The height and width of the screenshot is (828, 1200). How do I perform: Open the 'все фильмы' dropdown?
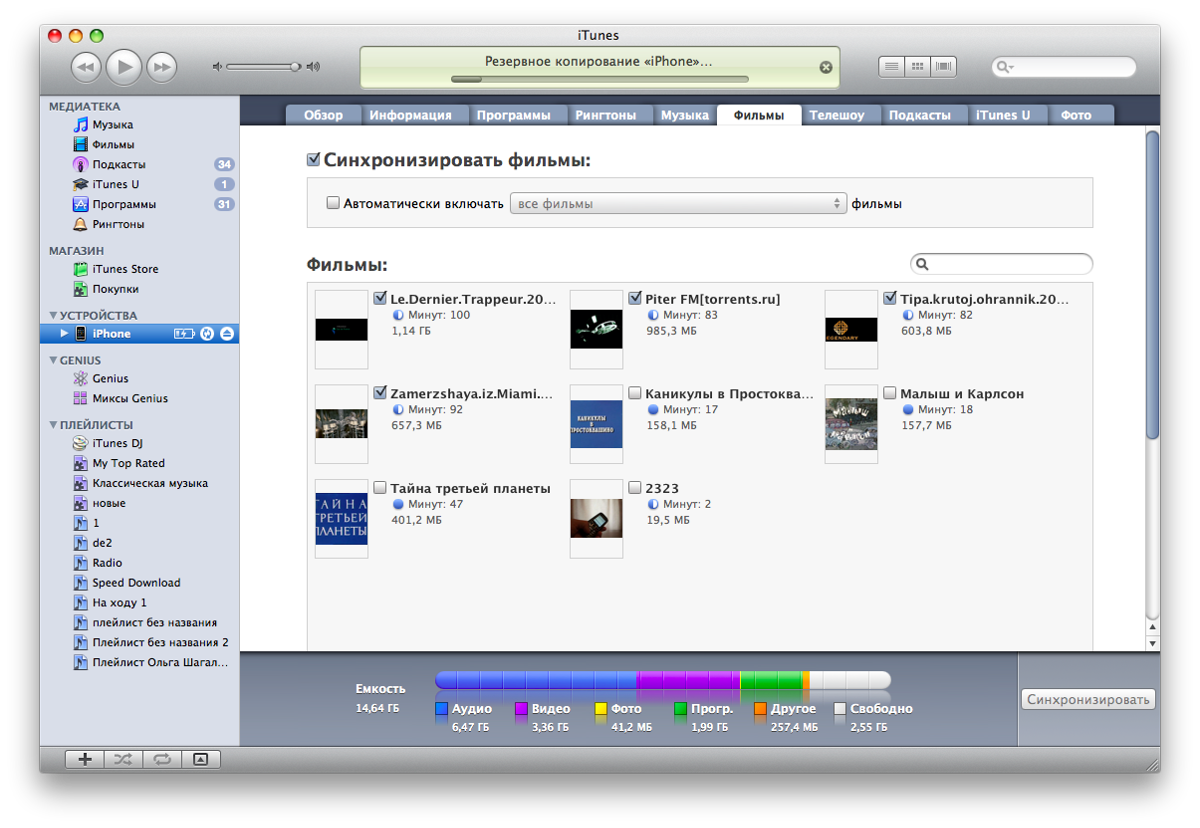(678, 203)
